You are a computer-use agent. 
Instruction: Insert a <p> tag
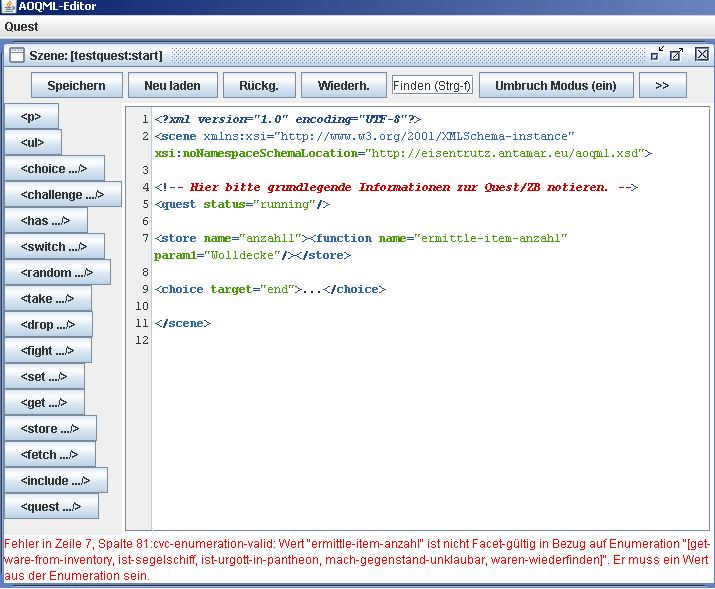pos(31,116)
